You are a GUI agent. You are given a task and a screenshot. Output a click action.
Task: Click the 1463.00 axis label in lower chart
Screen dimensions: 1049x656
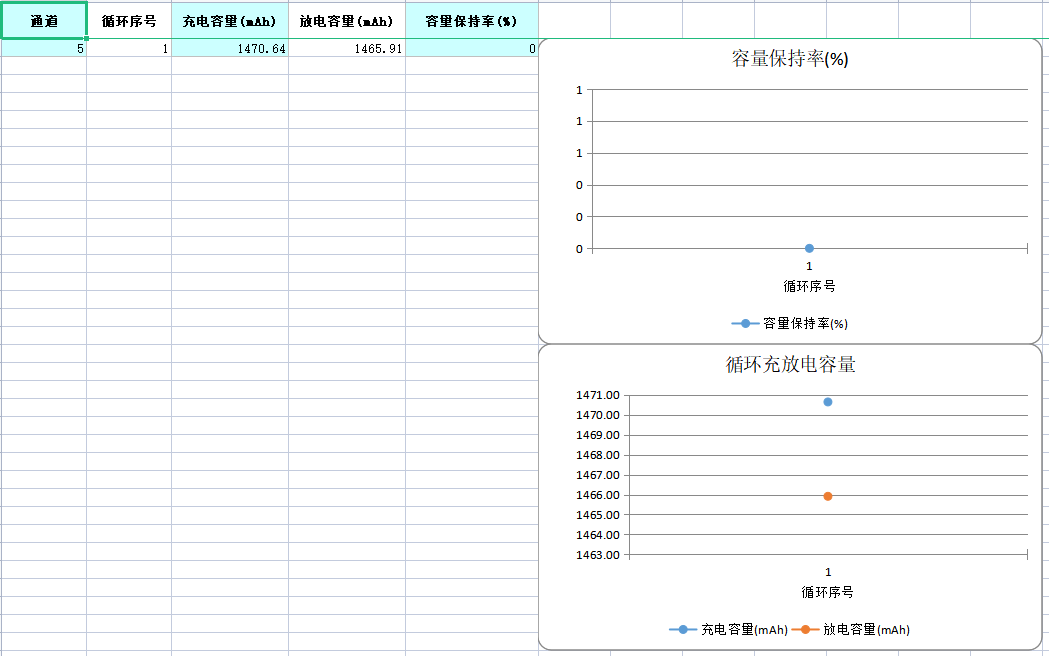pos(597,554)
